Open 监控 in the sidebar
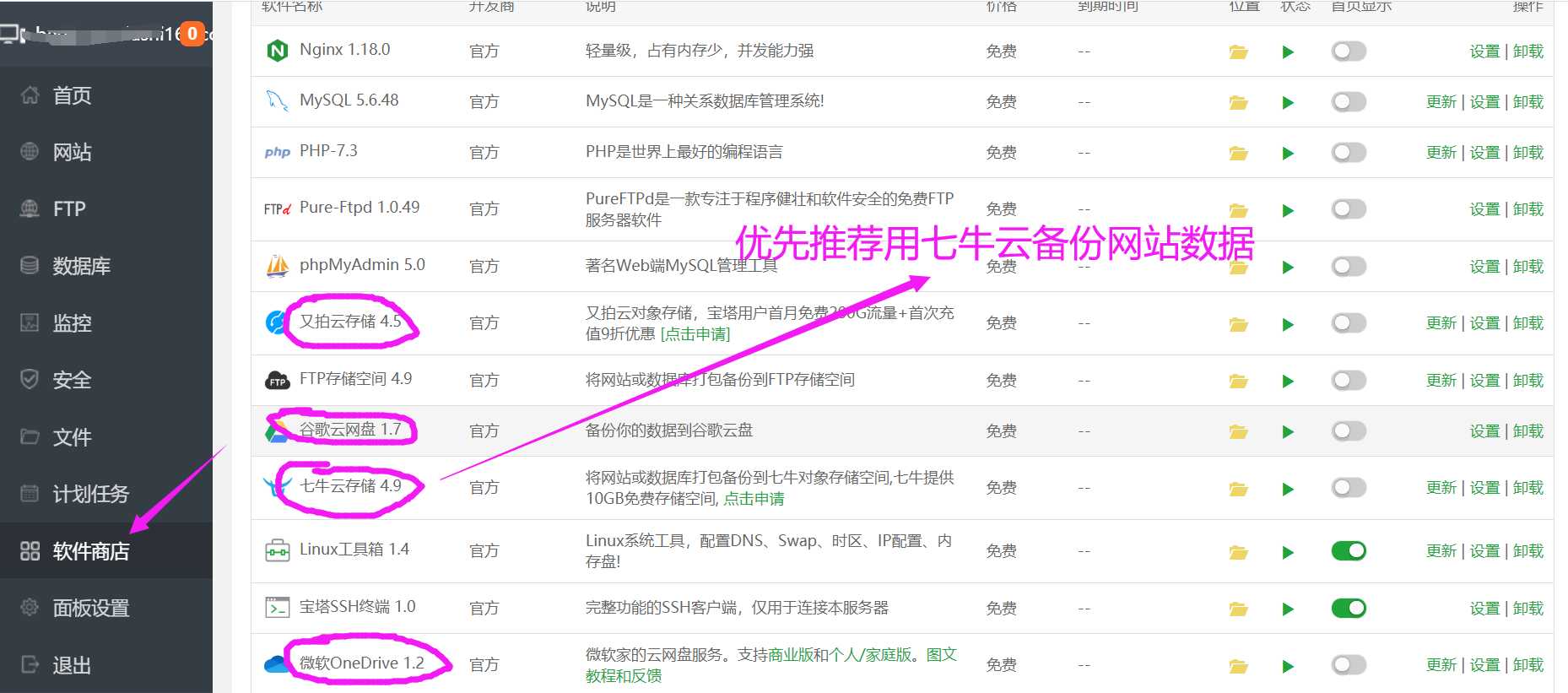This screenshot has height=693, width=1568. point(106,322)
